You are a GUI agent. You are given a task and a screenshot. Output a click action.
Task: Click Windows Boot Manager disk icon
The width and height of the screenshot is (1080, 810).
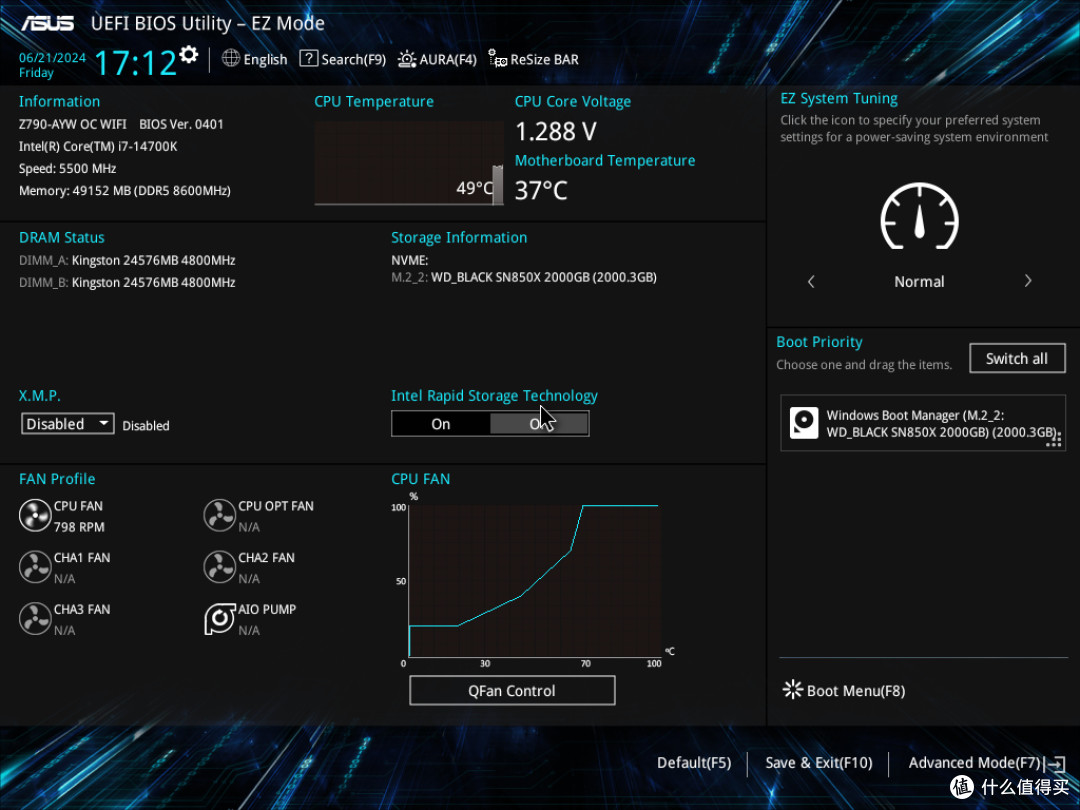[804, 423]
